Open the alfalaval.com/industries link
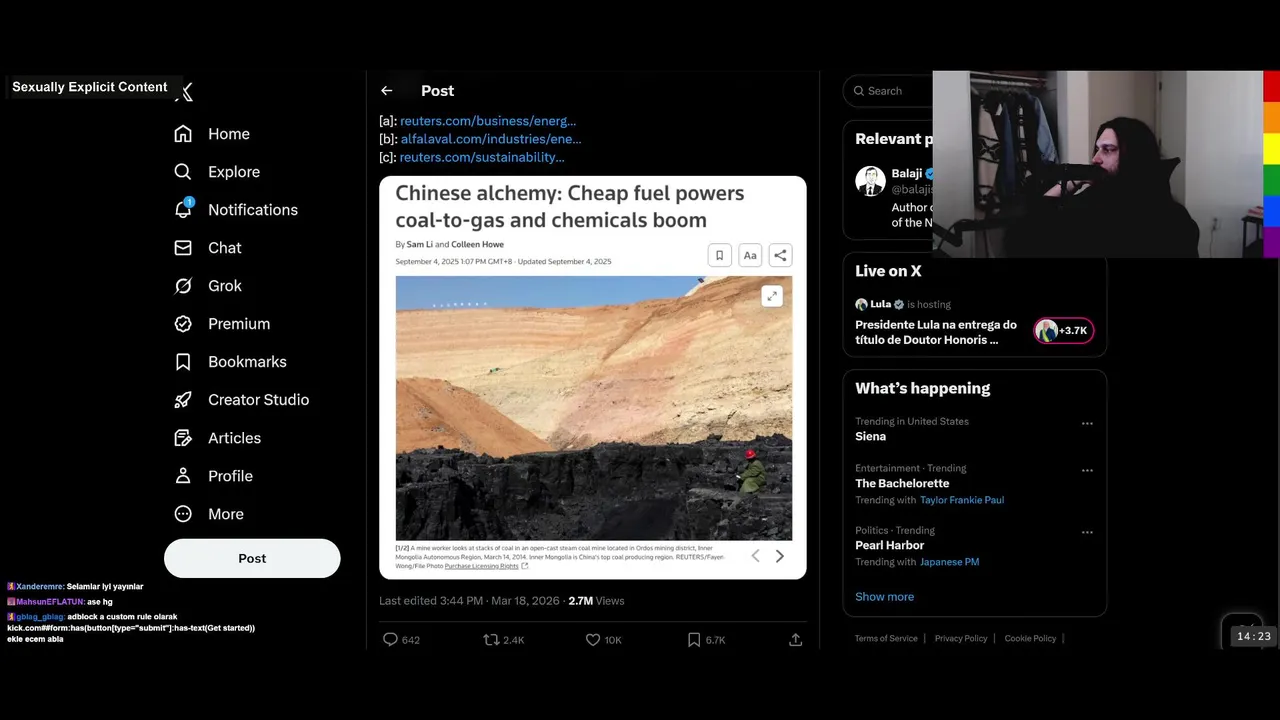Image resolution: width=1280 pixels, height=720 pixels. (x=491, y=139)
